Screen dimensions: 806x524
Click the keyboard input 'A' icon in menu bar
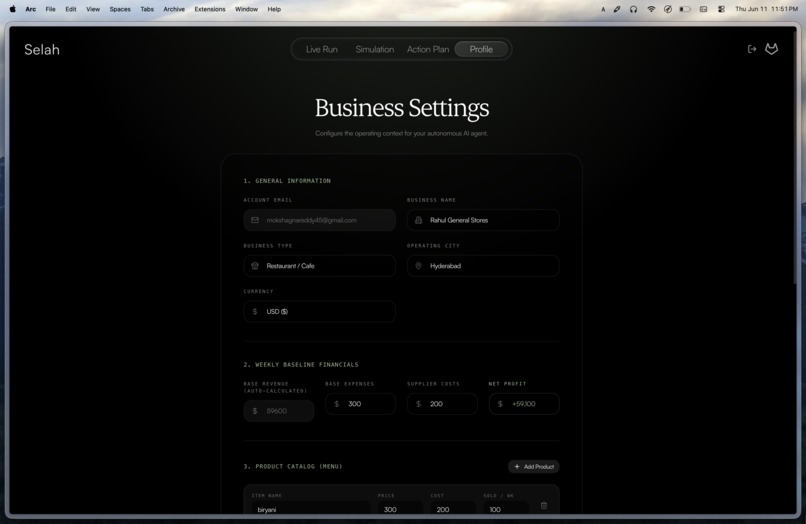603,9
